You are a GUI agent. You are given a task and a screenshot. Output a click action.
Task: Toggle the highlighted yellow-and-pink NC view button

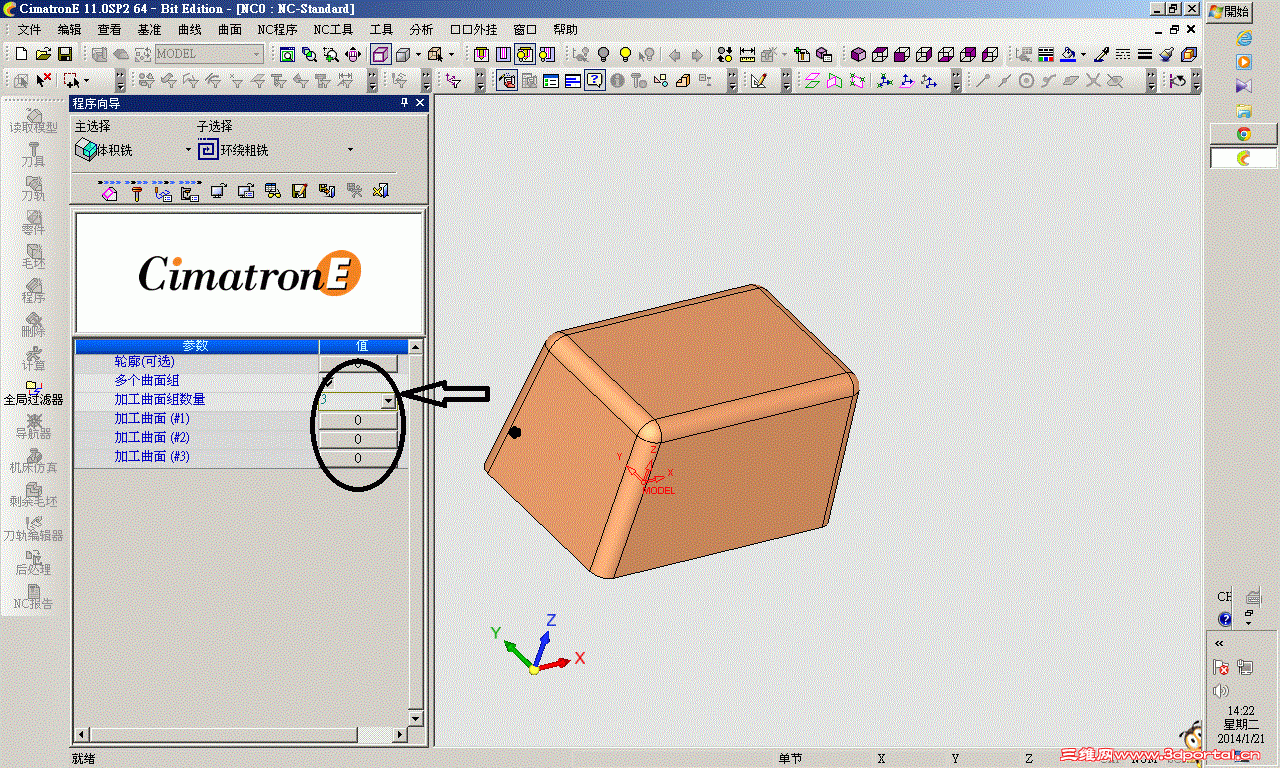525,54
